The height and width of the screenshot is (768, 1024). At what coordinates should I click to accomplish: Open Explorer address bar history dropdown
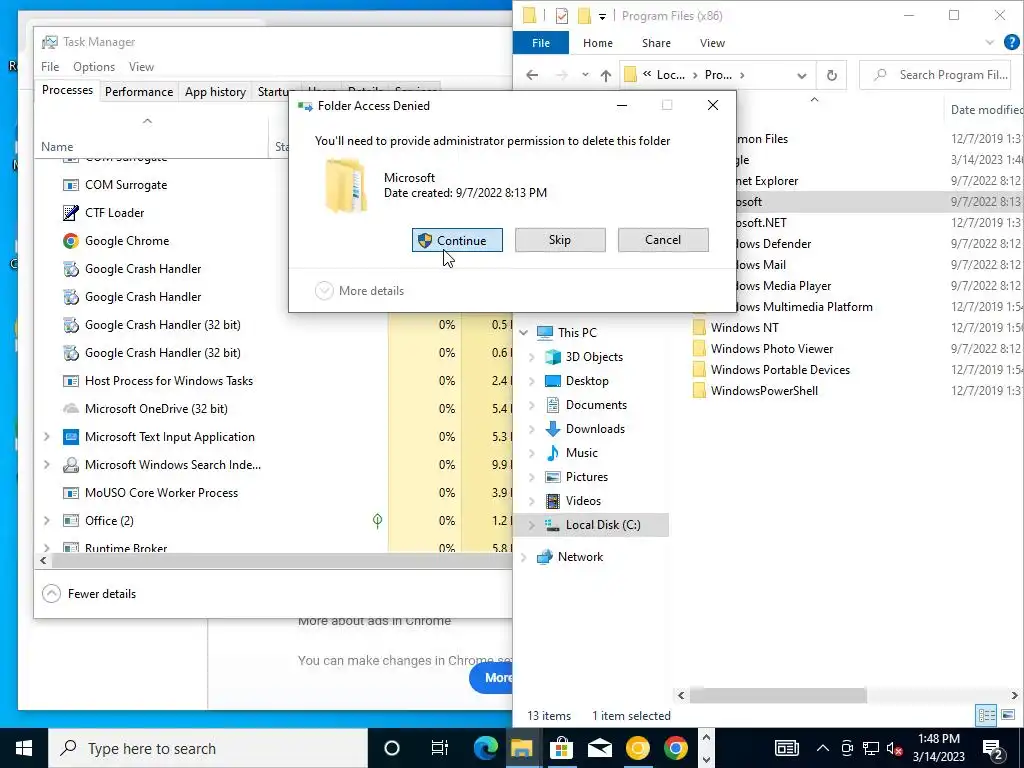click(801, 75)
